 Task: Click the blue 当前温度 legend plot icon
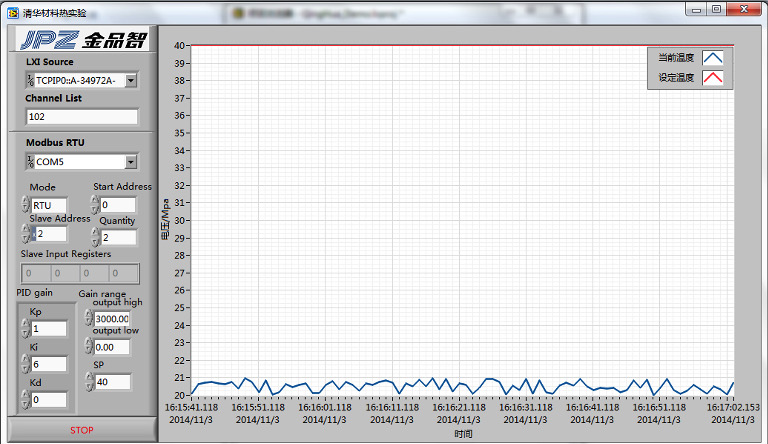pos(713,58)
